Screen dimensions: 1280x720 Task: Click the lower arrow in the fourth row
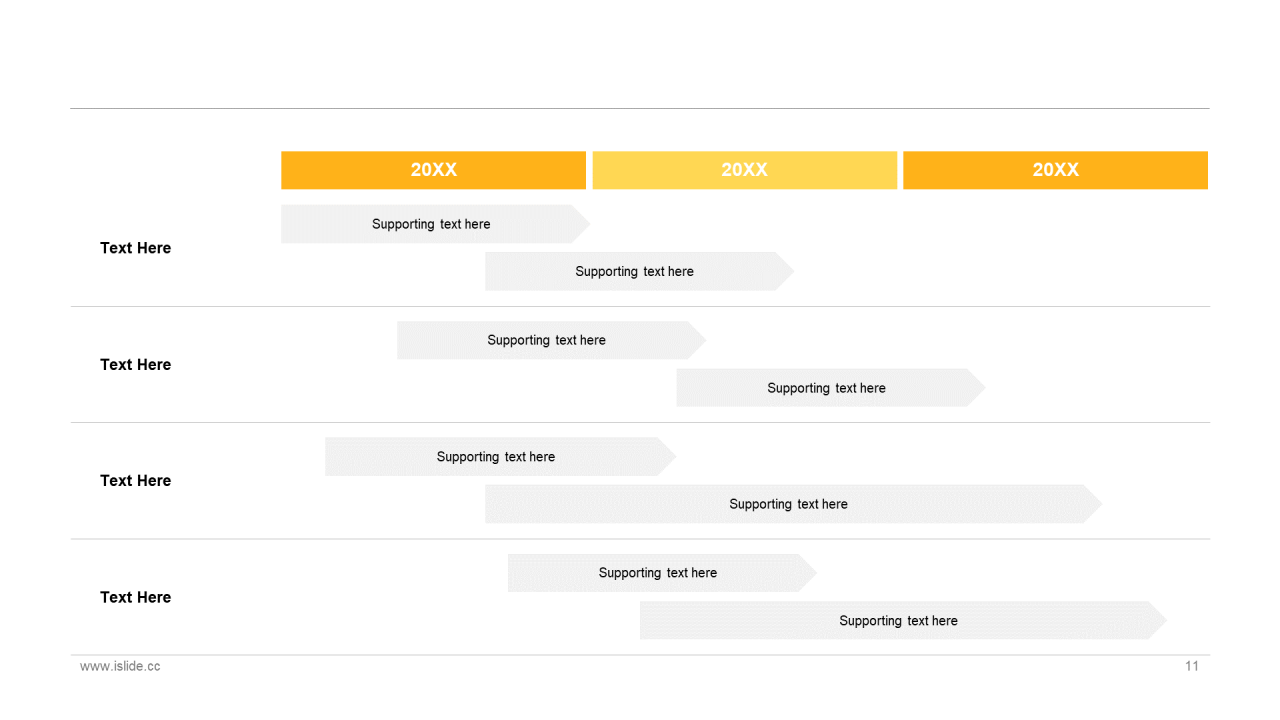[898, 621]
